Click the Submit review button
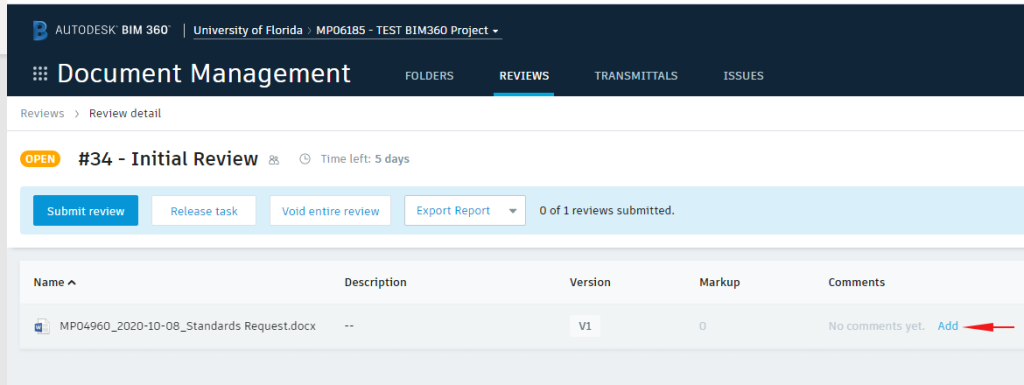This screenshot has height=385, width=1024. tap(86, 210)
